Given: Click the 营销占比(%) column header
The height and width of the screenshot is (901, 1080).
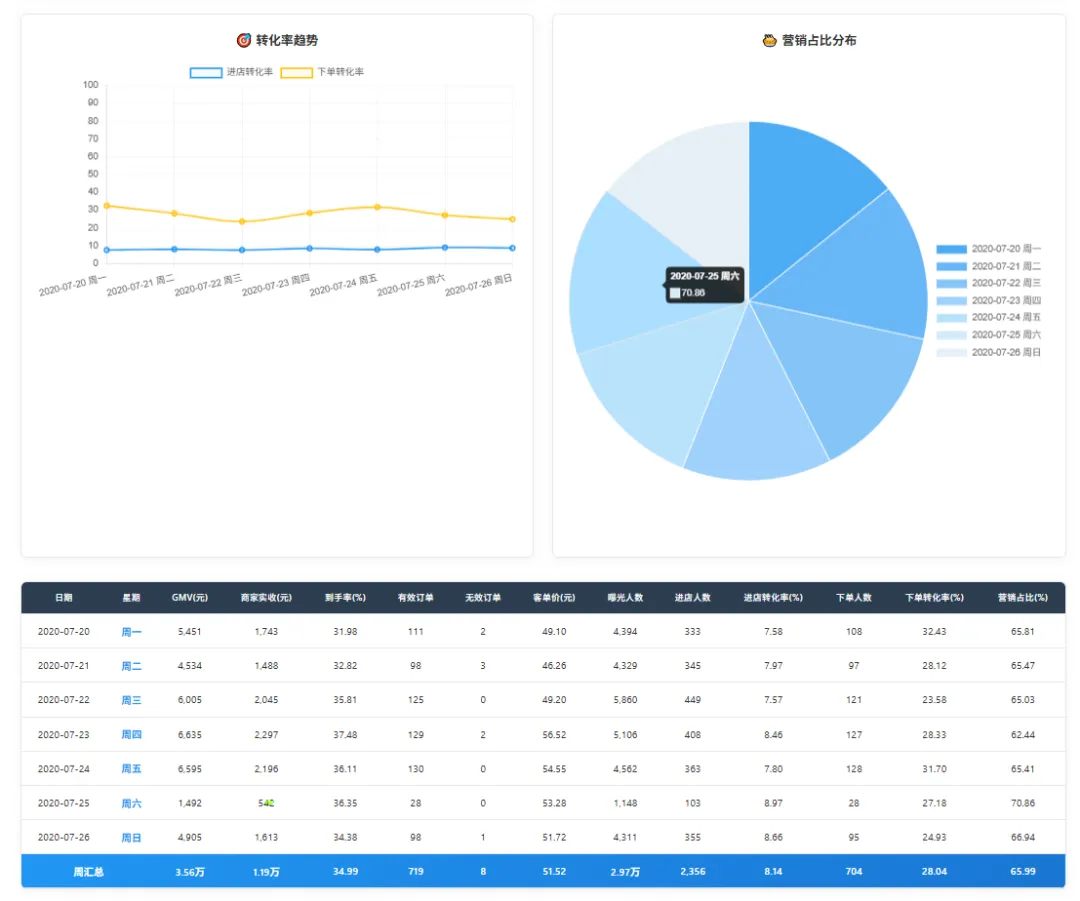Looking at the screenshot, I should coord(1022,598).
